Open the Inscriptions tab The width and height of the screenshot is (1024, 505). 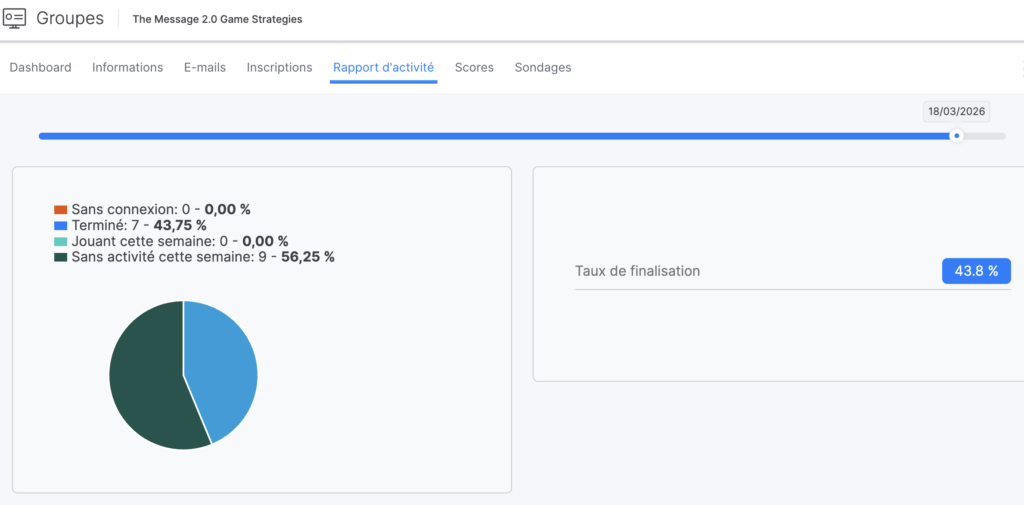click(279, 67)
